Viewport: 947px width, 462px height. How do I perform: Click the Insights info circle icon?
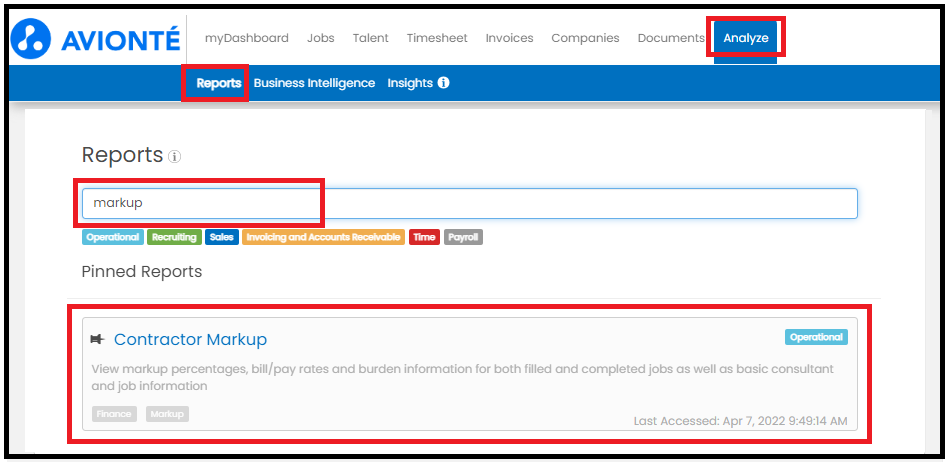(x=443, y=83)
